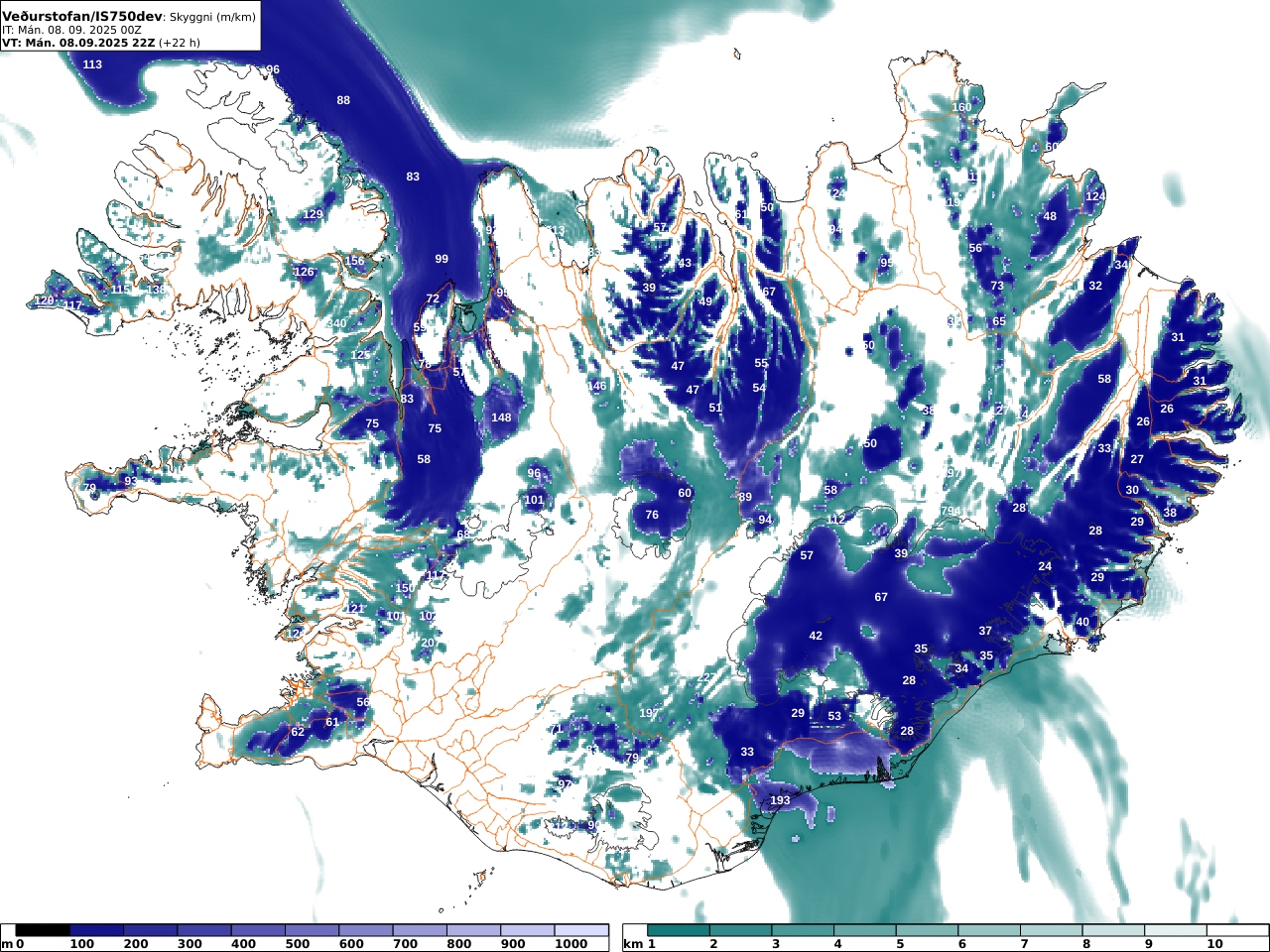Select initial time 'IT: Mán. 08. 09. 2025 00Z'
Viewport: 1270px width, 952px height.
point(70,30)
